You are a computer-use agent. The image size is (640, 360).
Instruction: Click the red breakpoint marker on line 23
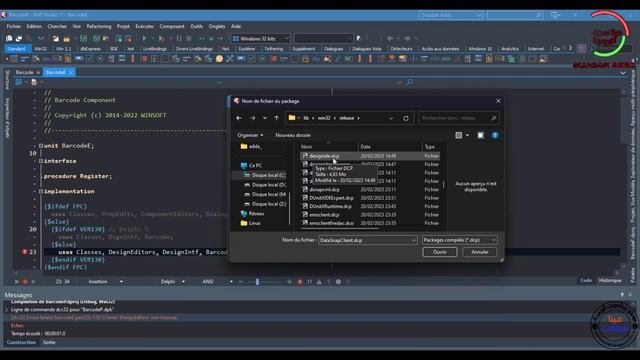[x=24, y=252]
